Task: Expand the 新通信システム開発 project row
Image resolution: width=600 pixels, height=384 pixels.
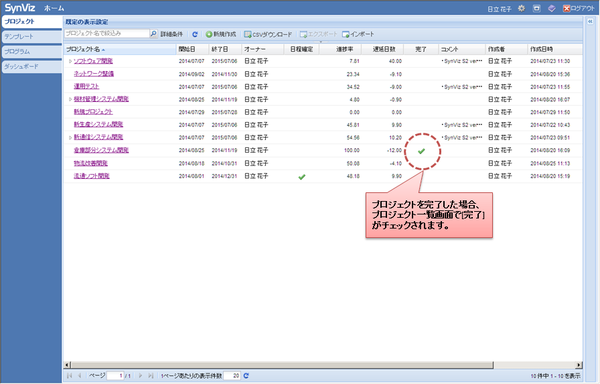Action: tap(70, 137)
